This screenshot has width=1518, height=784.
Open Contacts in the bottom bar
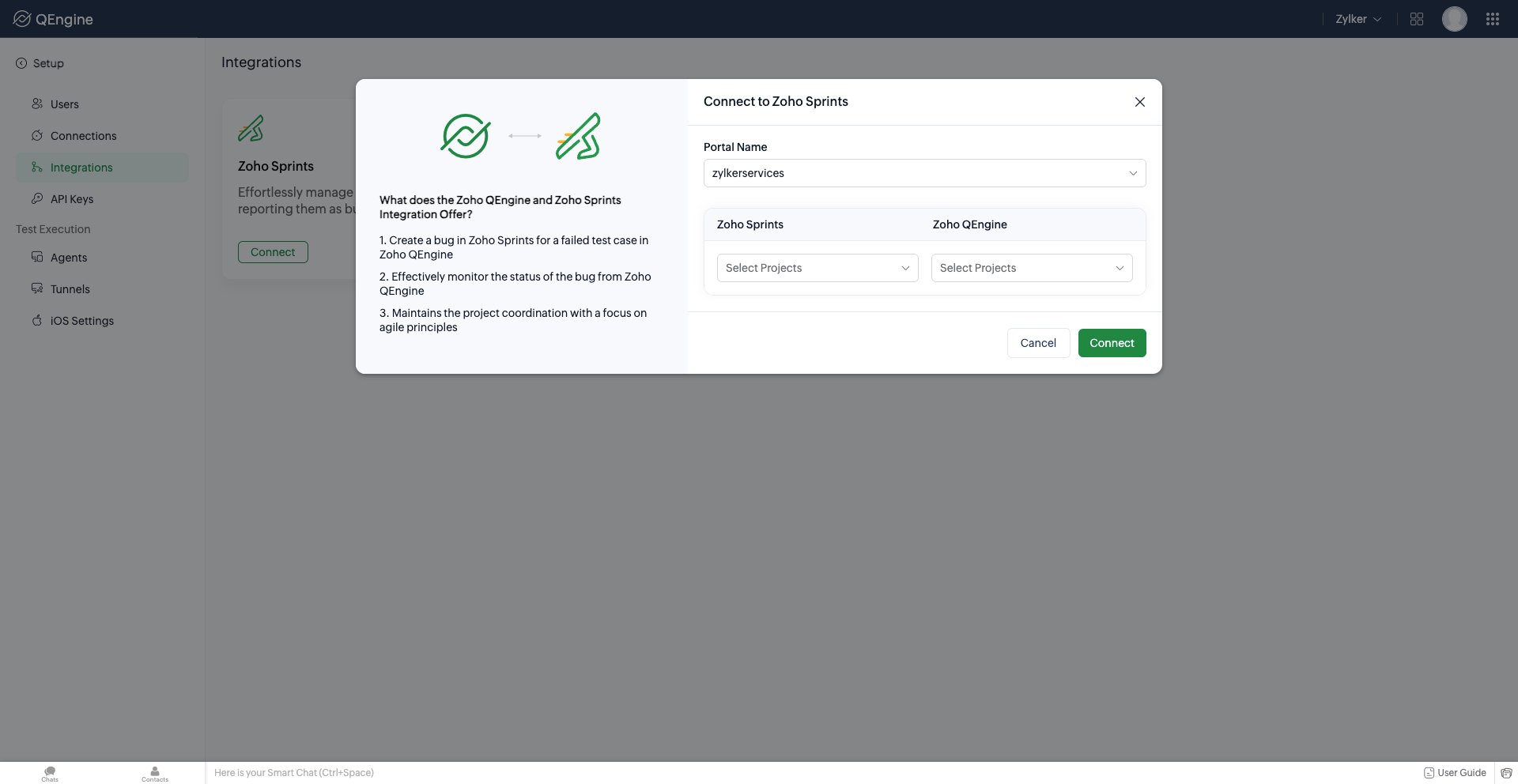tap(155, 774)
